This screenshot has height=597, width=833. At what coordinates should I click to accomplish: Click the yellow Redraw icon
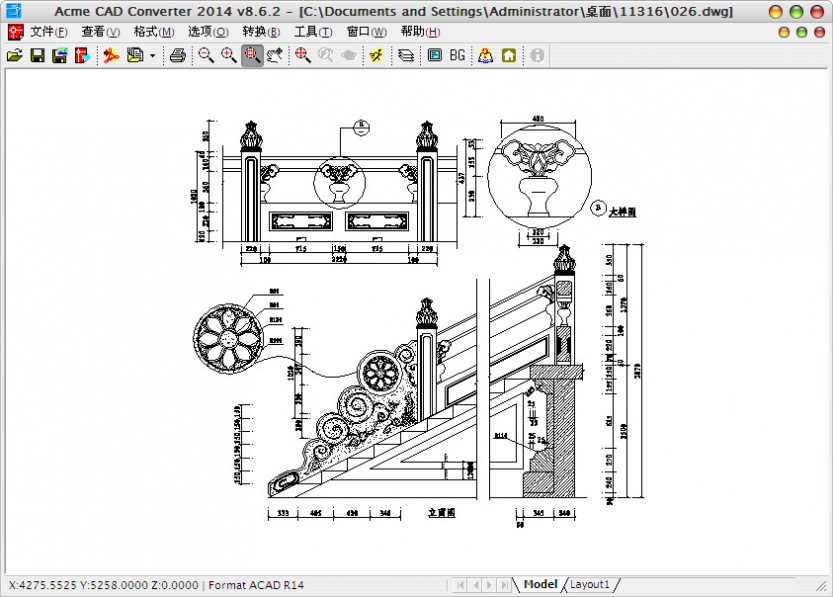click(x=377, y=55)
